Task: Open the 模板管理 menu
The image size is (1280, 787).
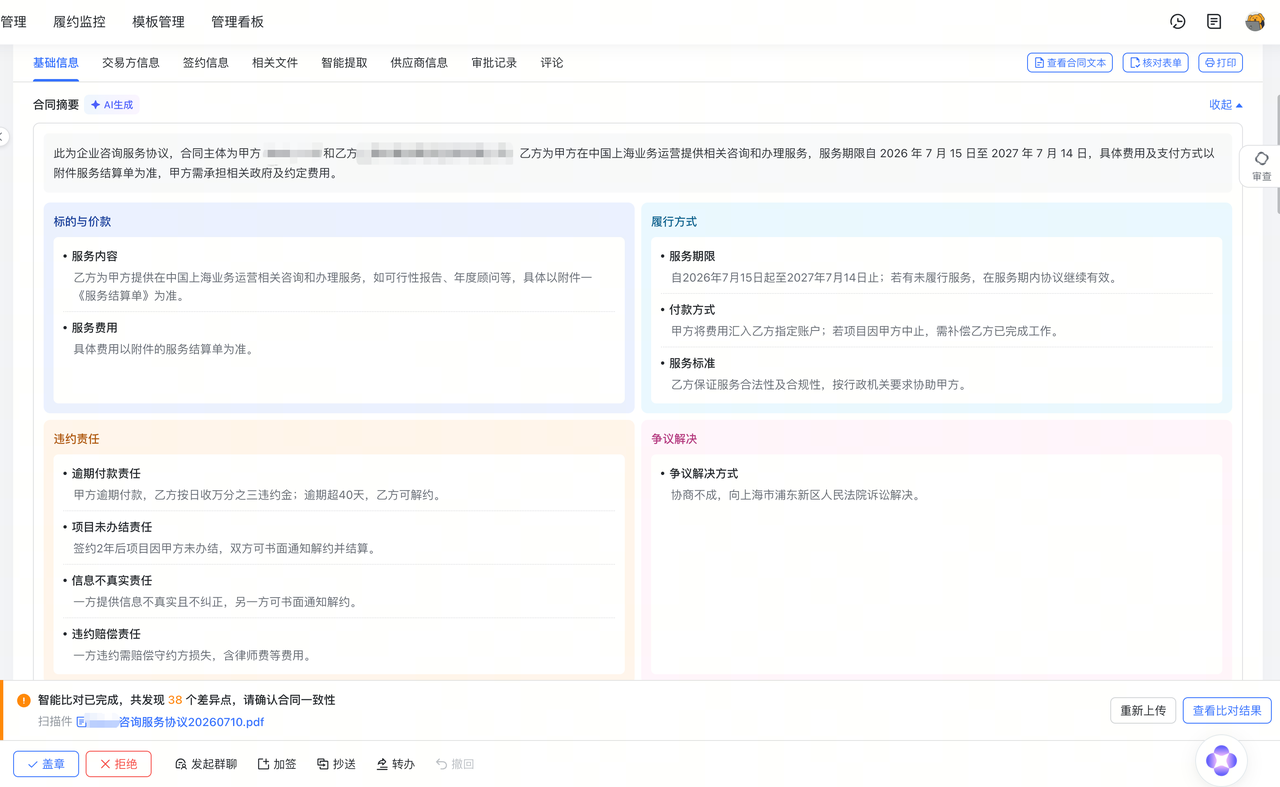Action: (158, 22)
